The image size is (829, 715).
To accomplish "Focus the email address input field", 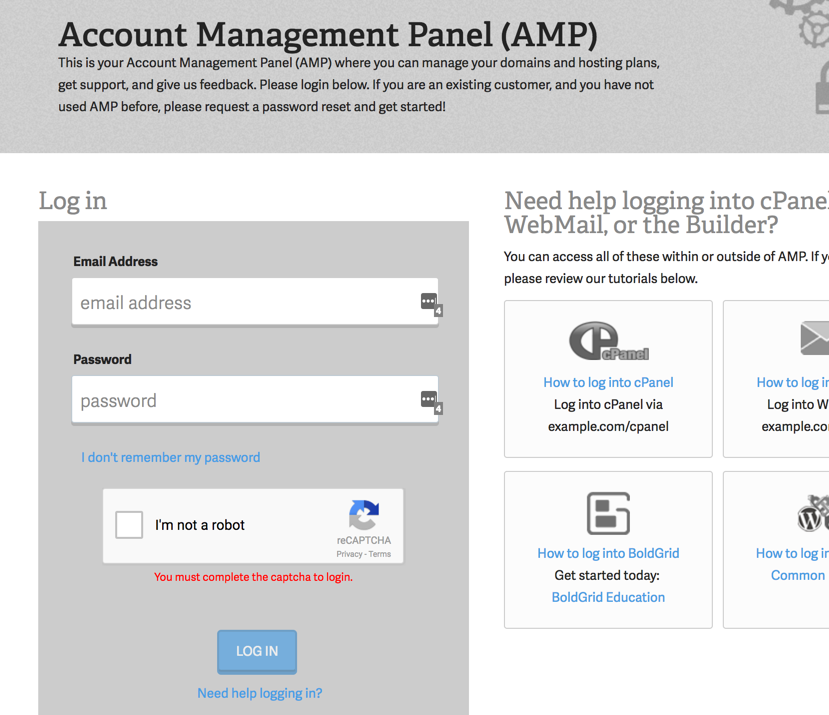I will click(x=255, y=302).
